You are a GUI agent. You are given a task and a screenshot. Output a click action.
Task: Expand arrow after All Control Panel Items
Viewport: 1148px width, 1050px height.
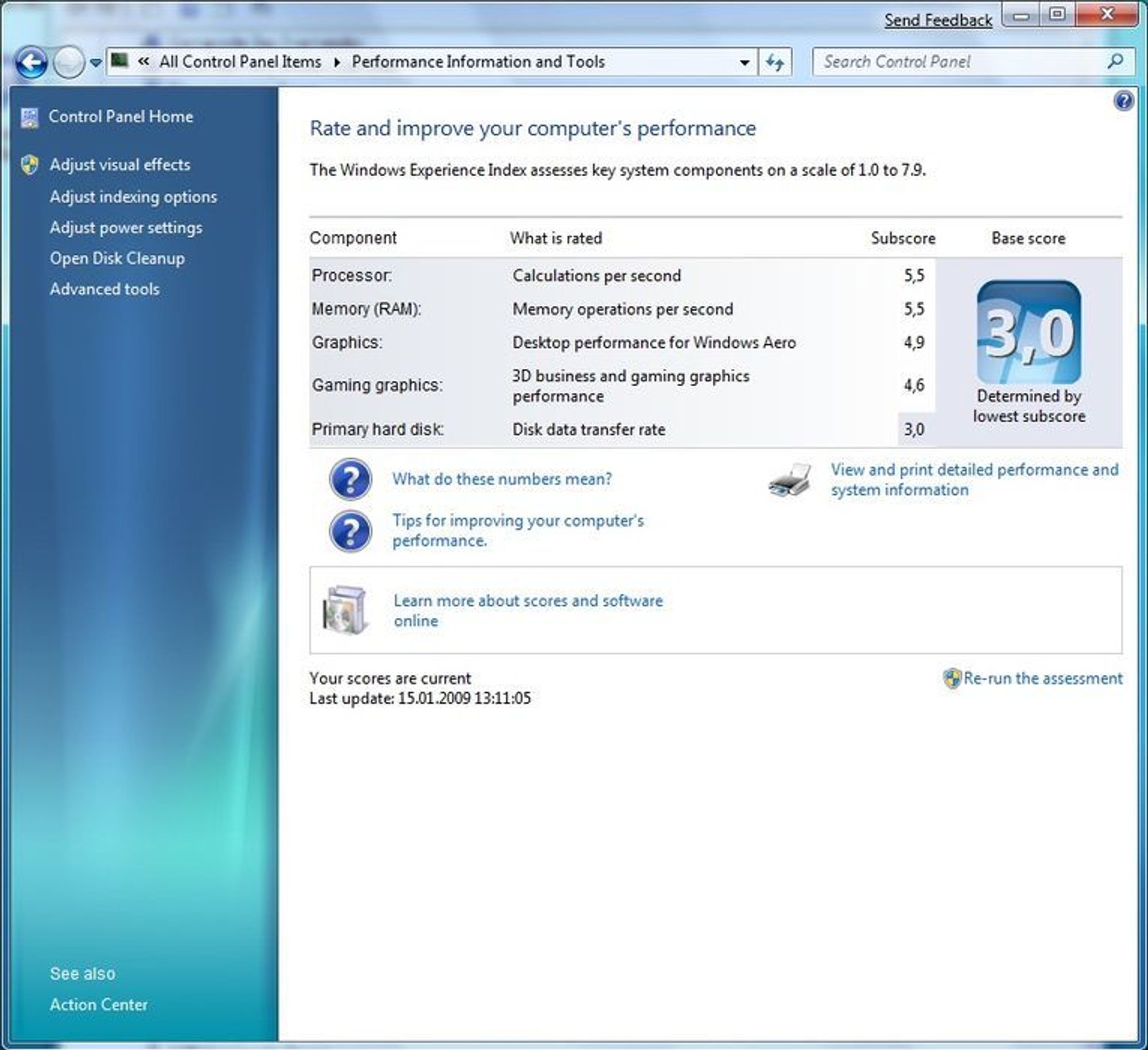tap(337, 62)
